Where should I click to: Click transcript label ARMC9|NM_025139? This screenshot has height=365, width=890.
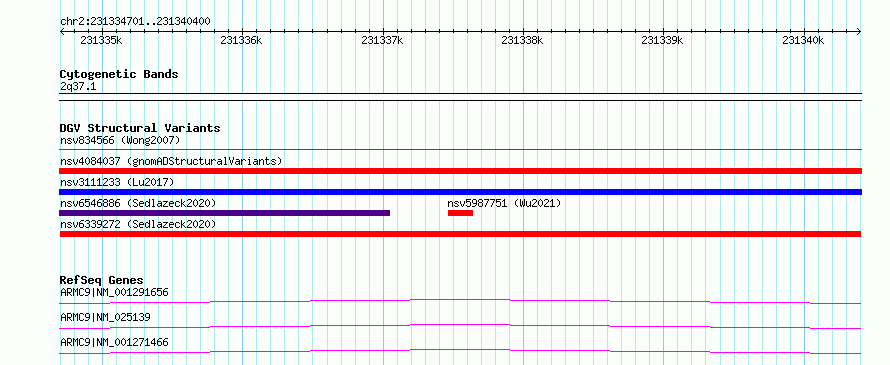click(x=105, y=317)
